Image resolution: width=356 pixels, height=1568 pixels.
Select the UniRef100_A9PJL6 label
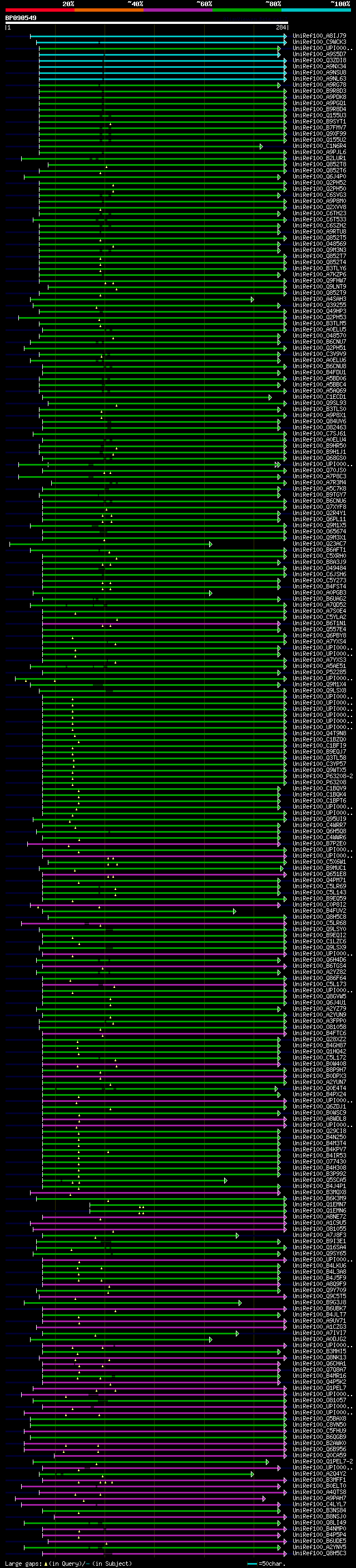[x=319, y=152]
